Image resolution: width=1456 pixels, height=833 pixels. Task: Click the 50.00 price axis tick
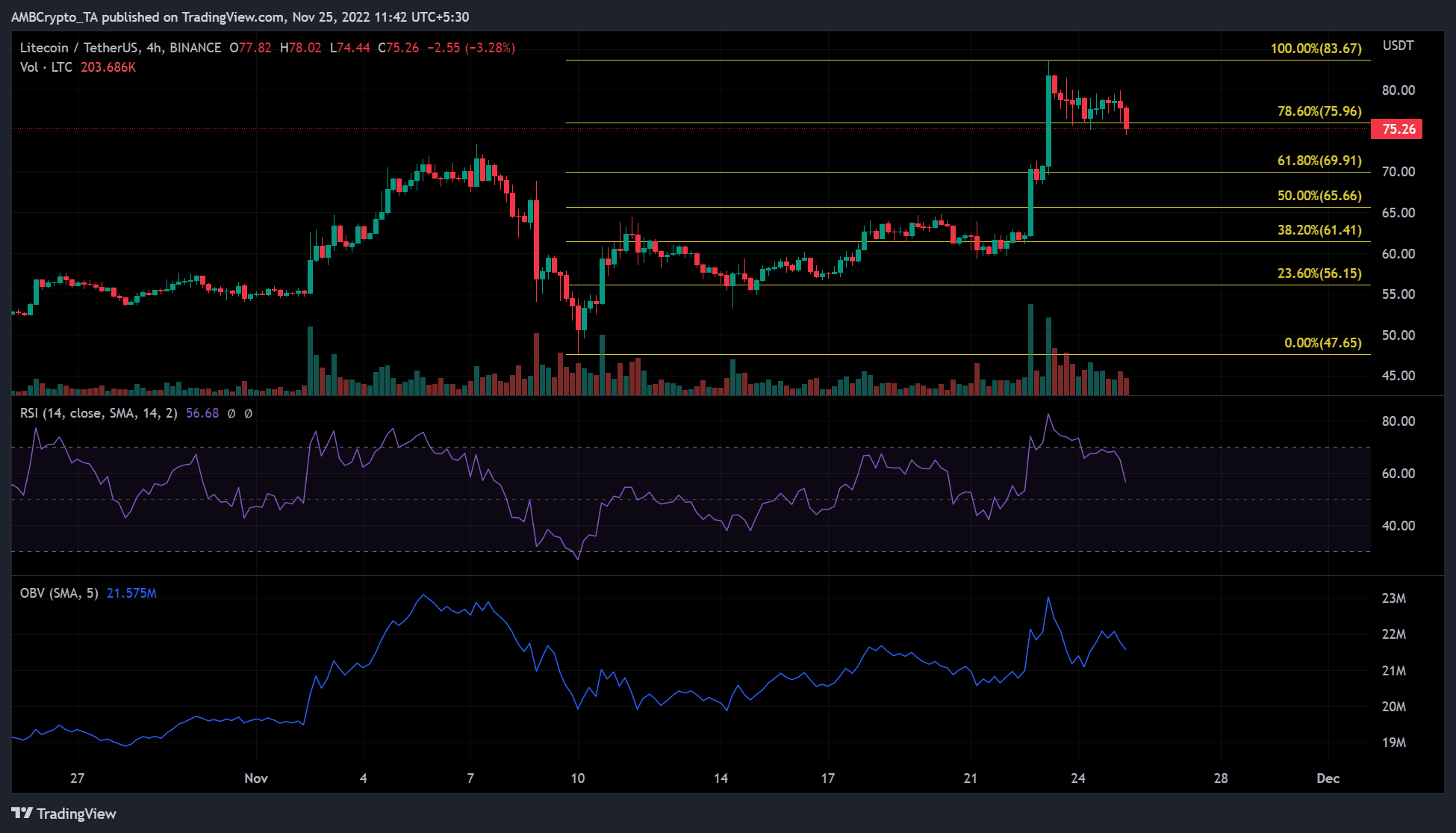click(x=1399, y=335)
